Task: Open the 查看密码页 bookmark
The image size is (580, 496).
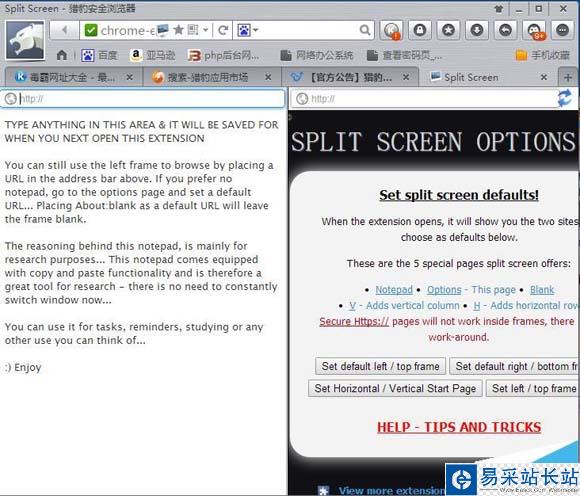Action: coord(404,55)
